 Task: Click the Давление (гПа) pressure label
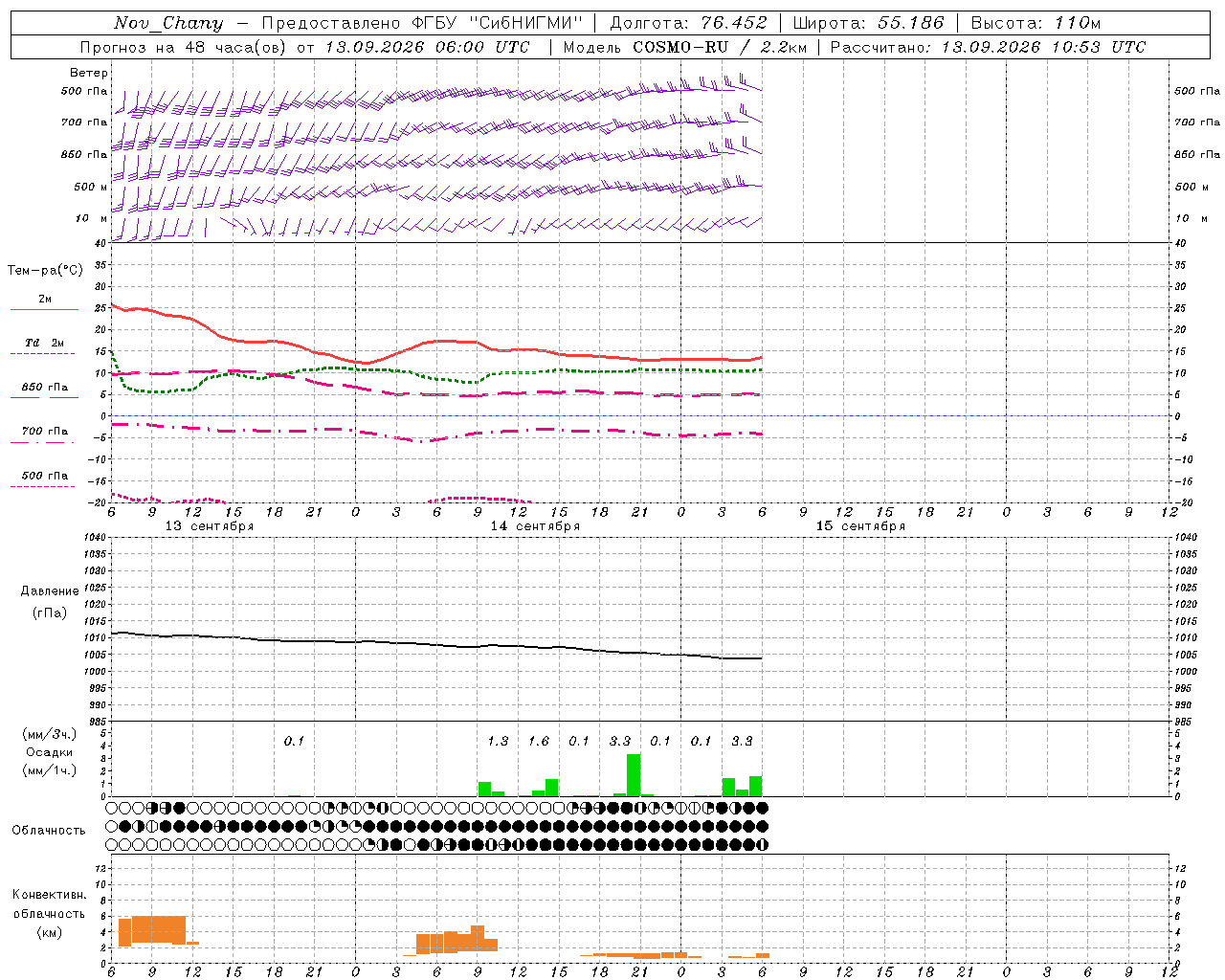click(49, 602)
